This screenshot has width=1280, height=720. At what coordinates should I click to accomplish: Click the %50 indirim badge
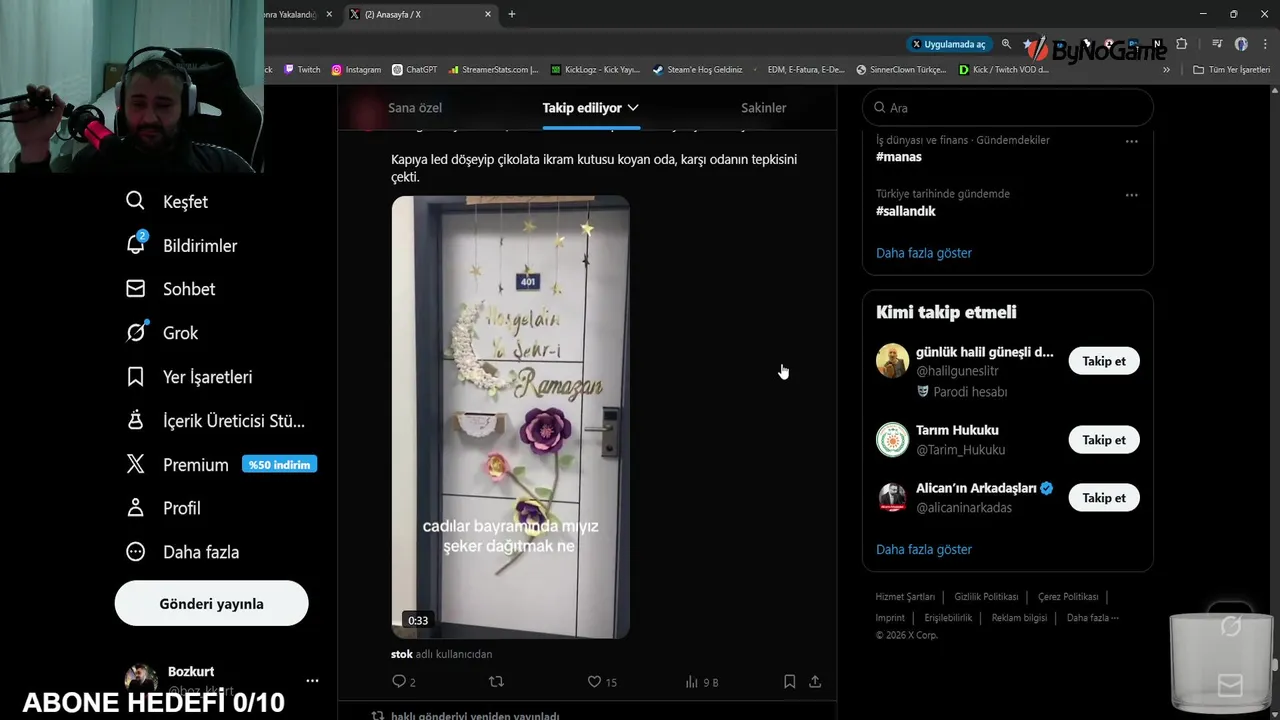279,465
